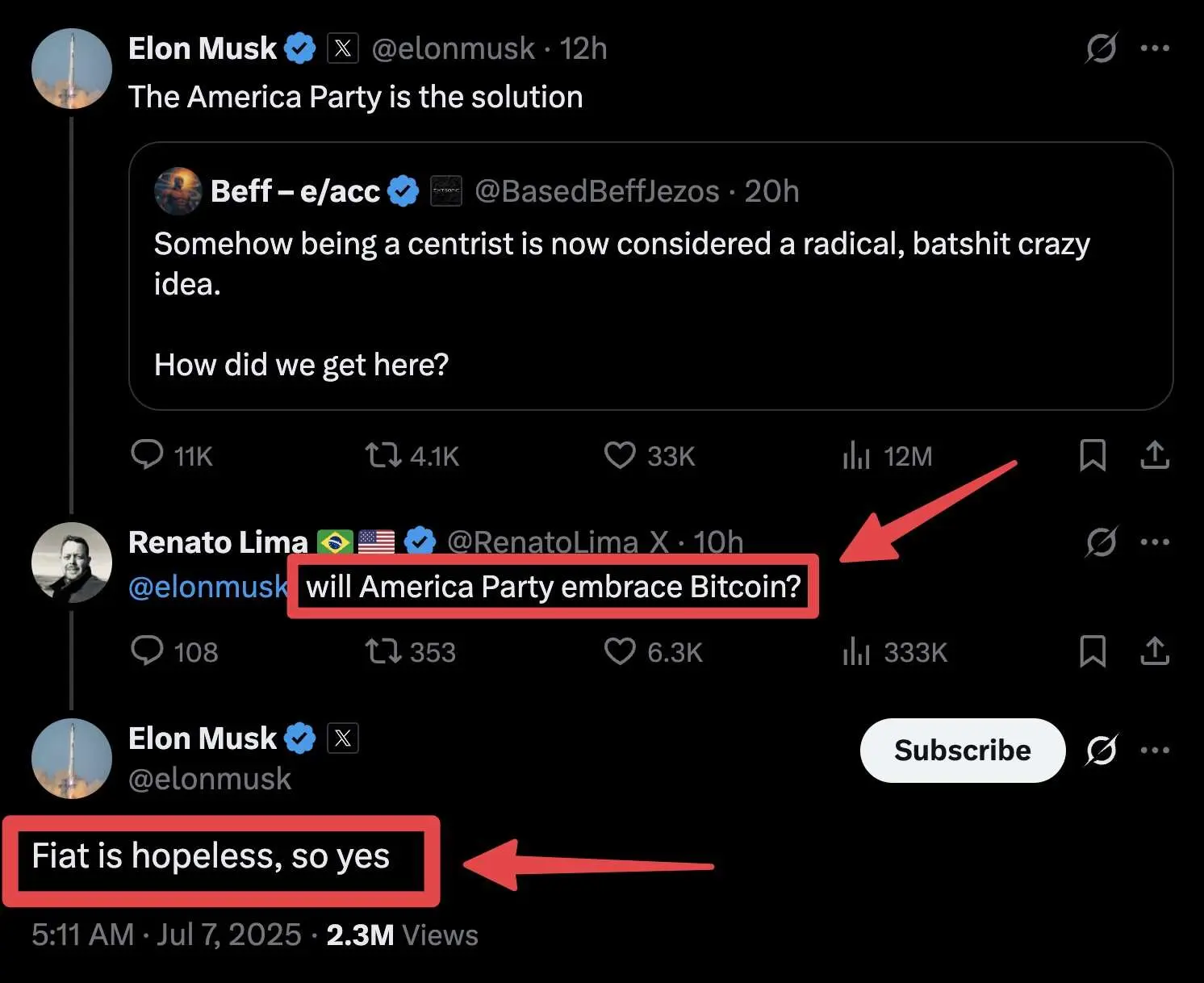Viewport: 1204px width, 983px height.
Task: Open the @elonmusk mention in Renato's reply
Action: pos(207,587)
